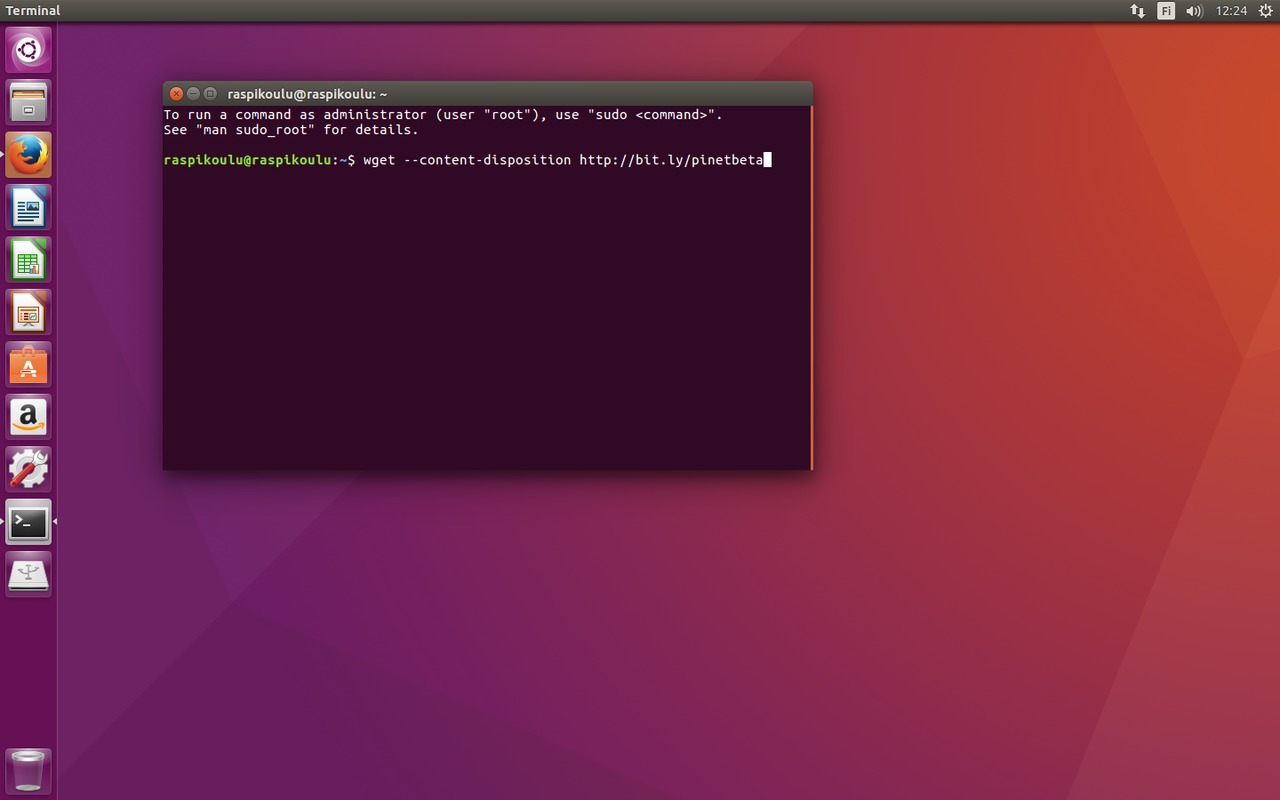1280x800 pixels.
Task: Open the Ubuntu Dash search launcher
Action: coord(28,50)
